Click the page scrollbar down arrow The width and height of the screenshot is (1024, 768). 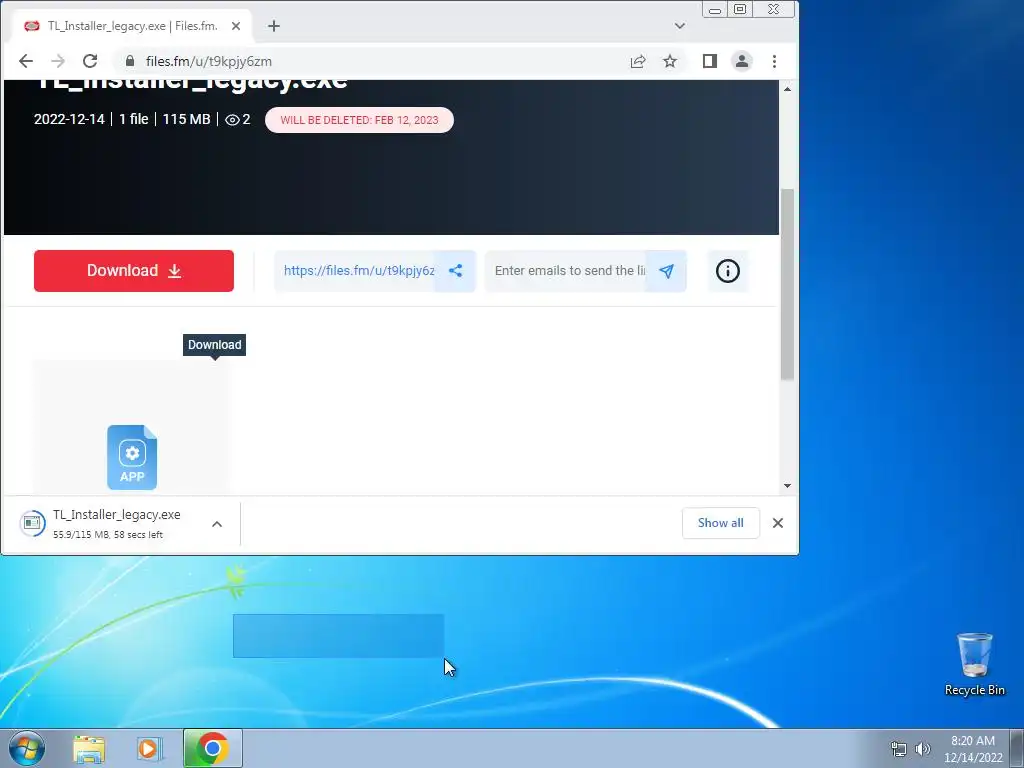[x=787, y=485]
